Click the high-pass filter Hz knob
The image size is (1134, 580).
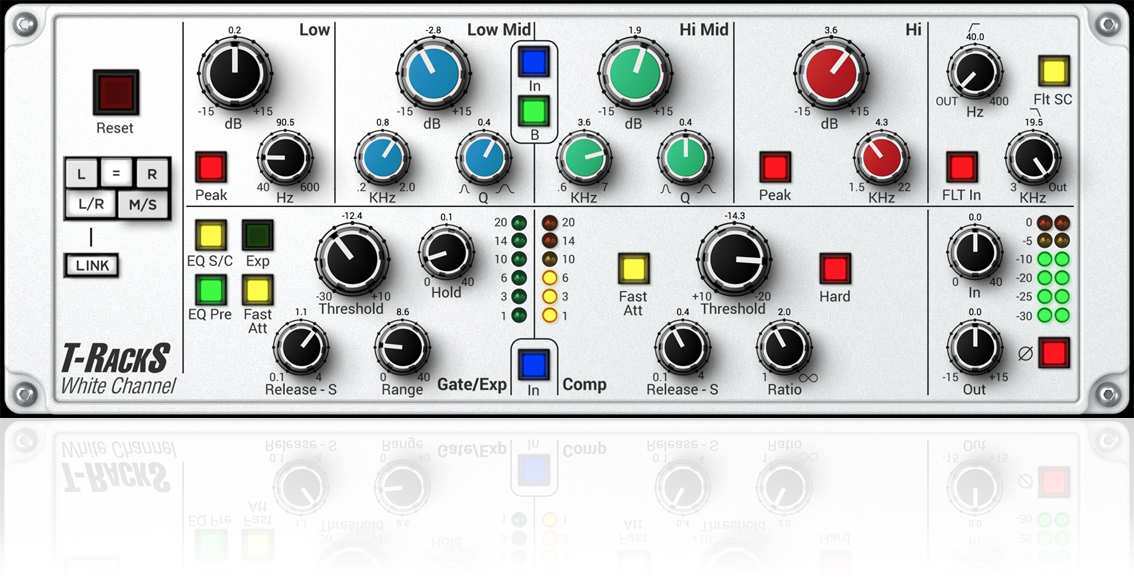pos(975,72)
